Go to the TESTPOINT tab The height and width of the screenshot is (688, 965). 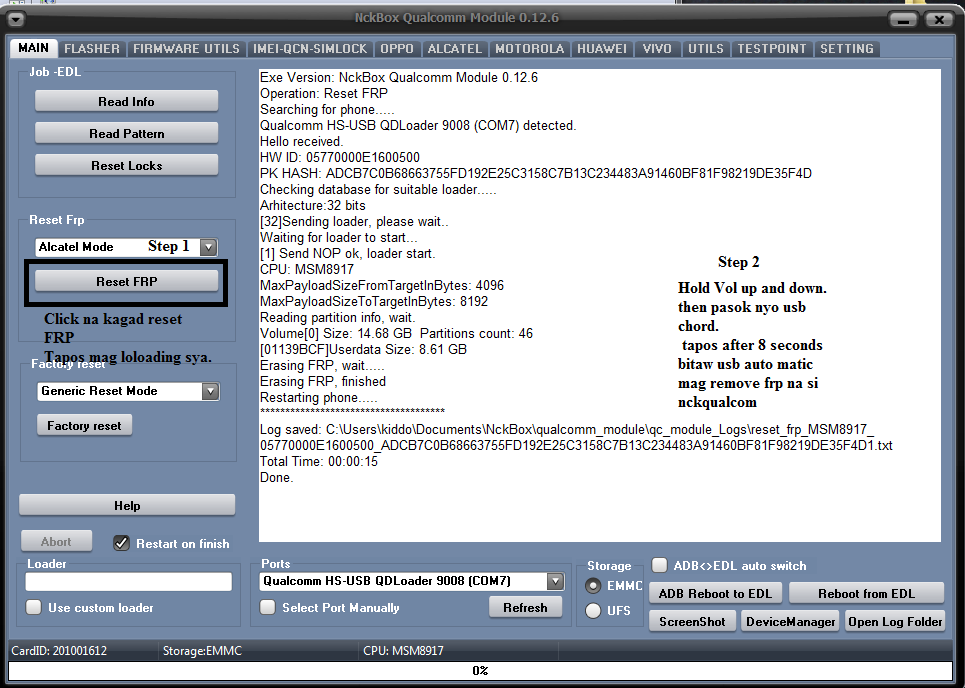point(772,49)
